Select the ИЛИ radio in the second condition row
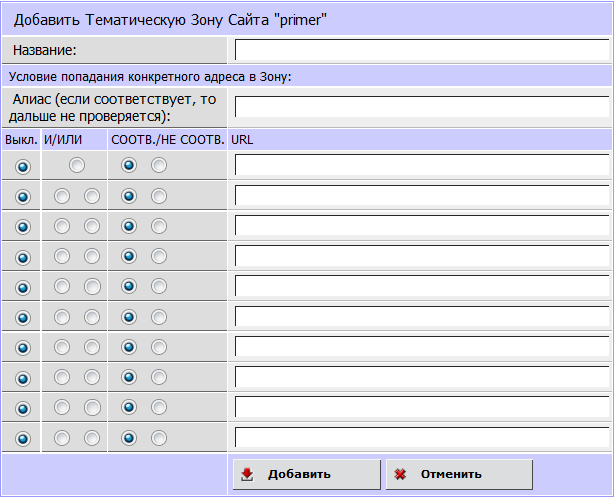615x498 pixels. 92,196
